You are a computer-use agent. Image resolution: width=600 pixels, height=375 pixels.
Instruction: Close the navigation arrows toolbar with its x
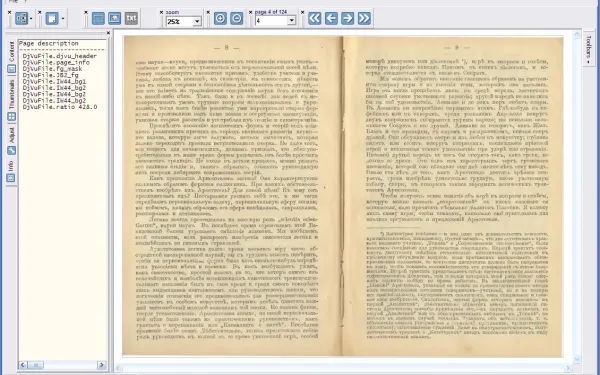[x=303, y=13]
